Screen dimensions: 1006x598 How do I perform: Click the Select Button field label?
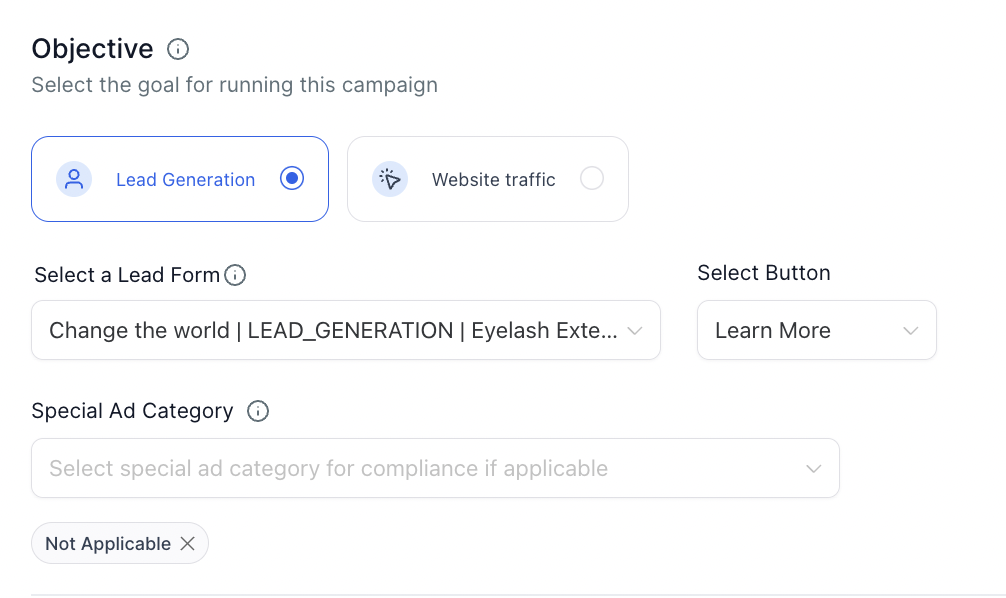763,273
